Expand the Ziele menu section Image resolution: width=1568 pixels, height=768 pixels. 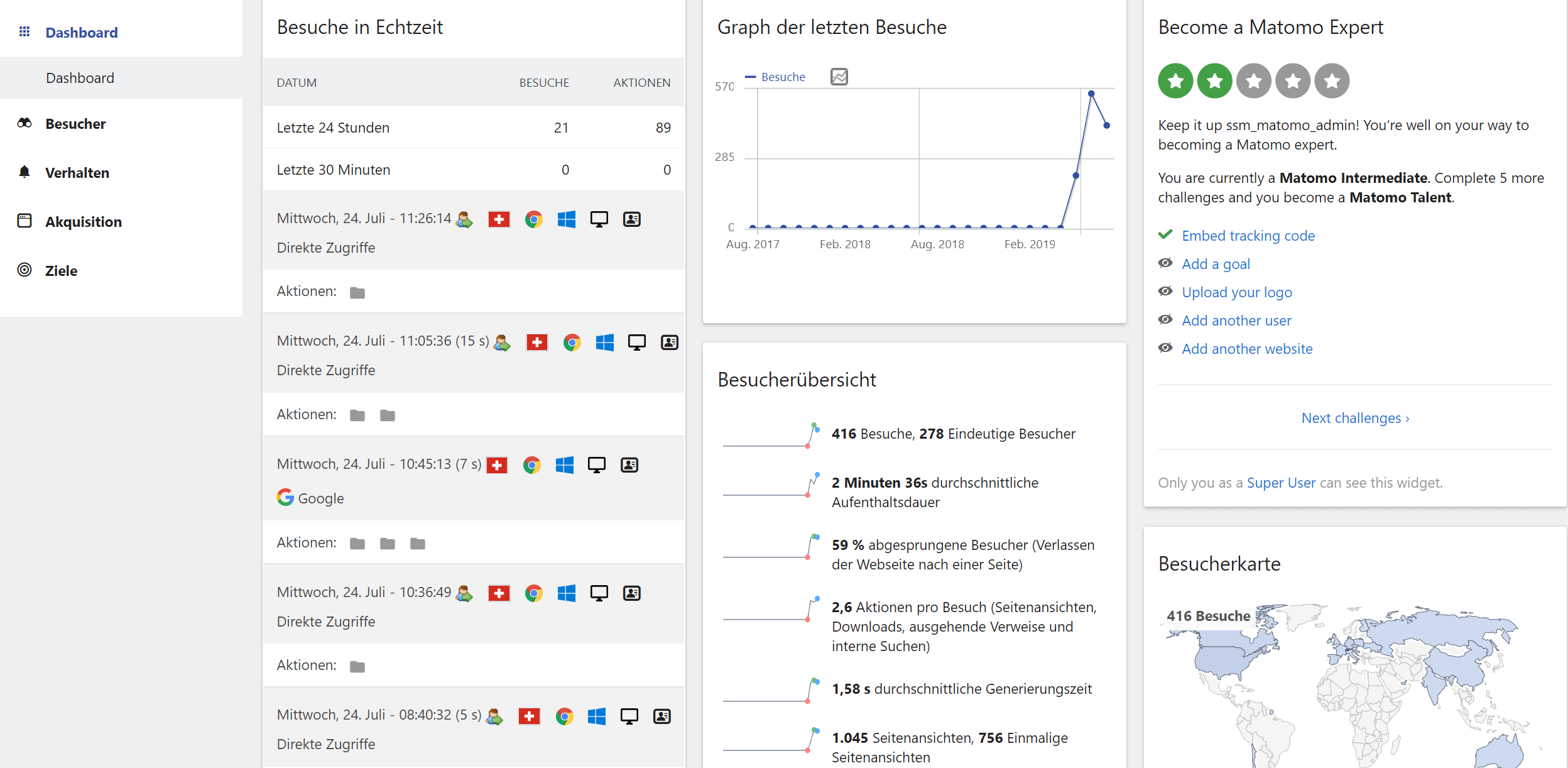tap(61, 271)
